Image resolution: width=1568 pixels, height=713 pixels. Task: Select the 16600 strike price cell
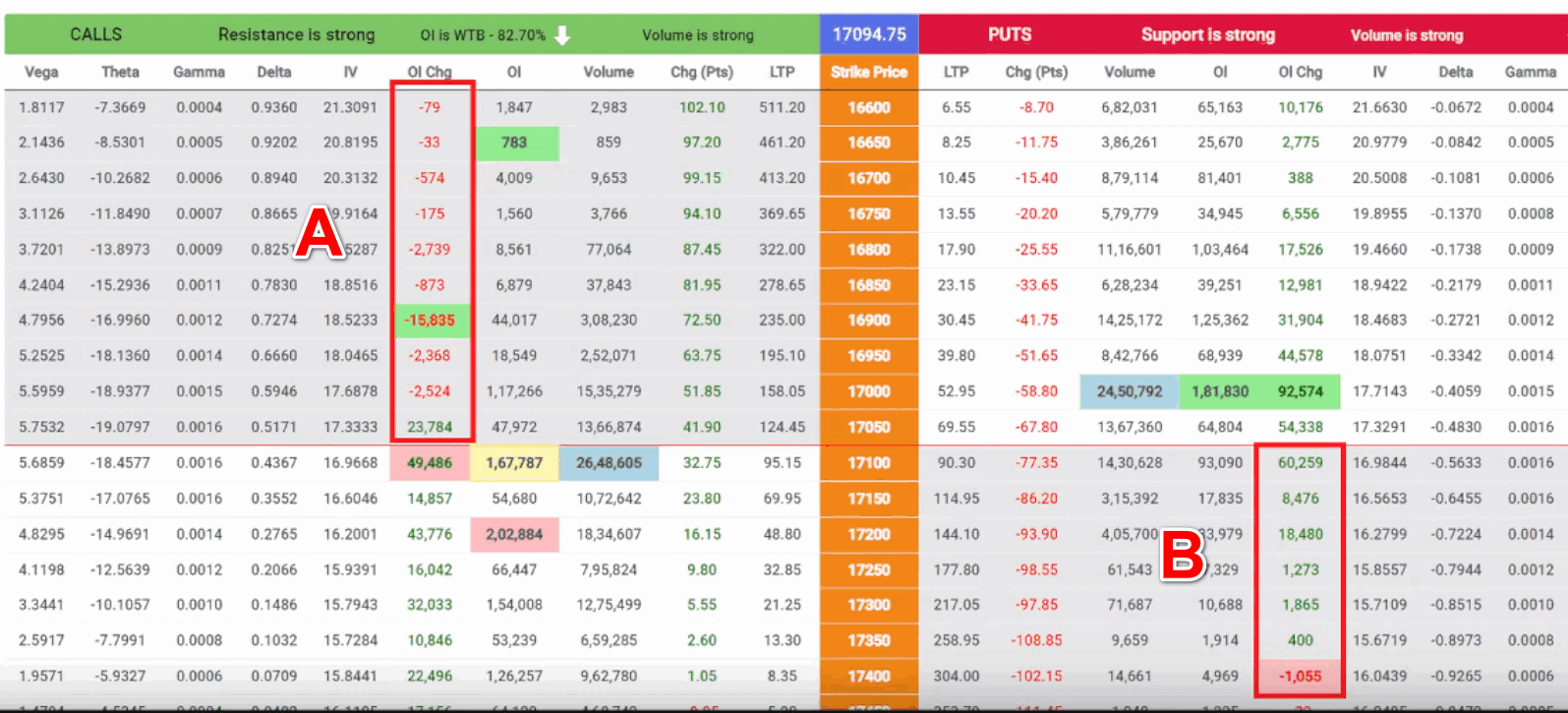coord(869,107)
